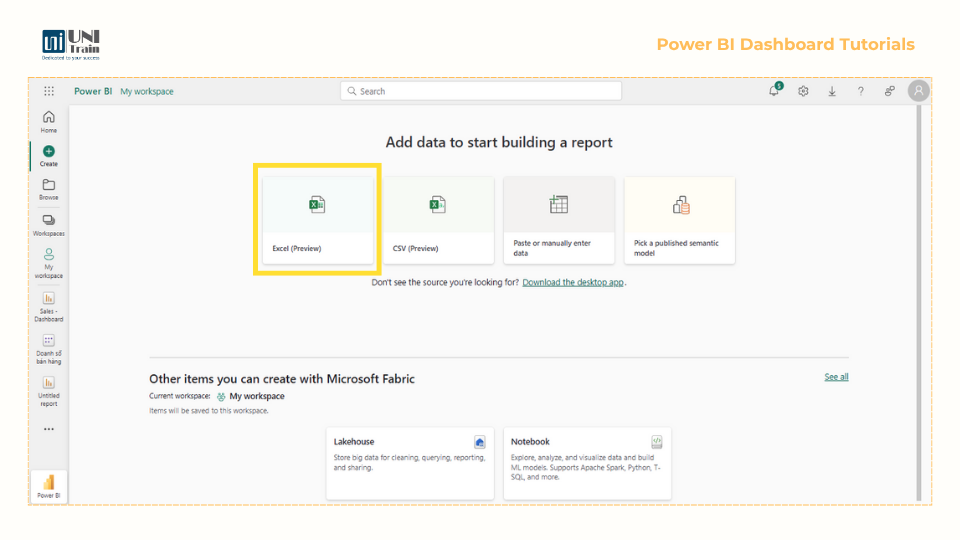Click the page vertical scrollbar

[x=918, y=303]
